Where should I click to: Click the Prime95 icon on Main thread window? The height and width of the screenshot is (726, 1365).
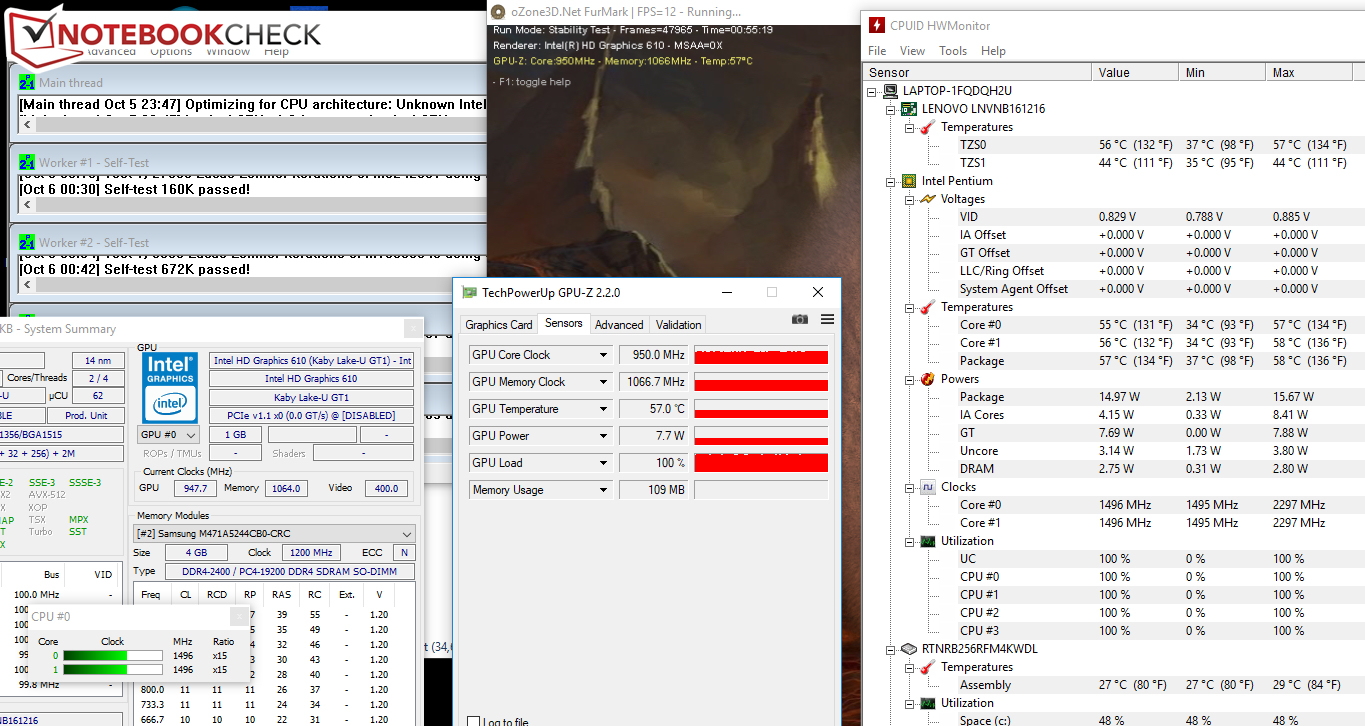coord(27,83)
